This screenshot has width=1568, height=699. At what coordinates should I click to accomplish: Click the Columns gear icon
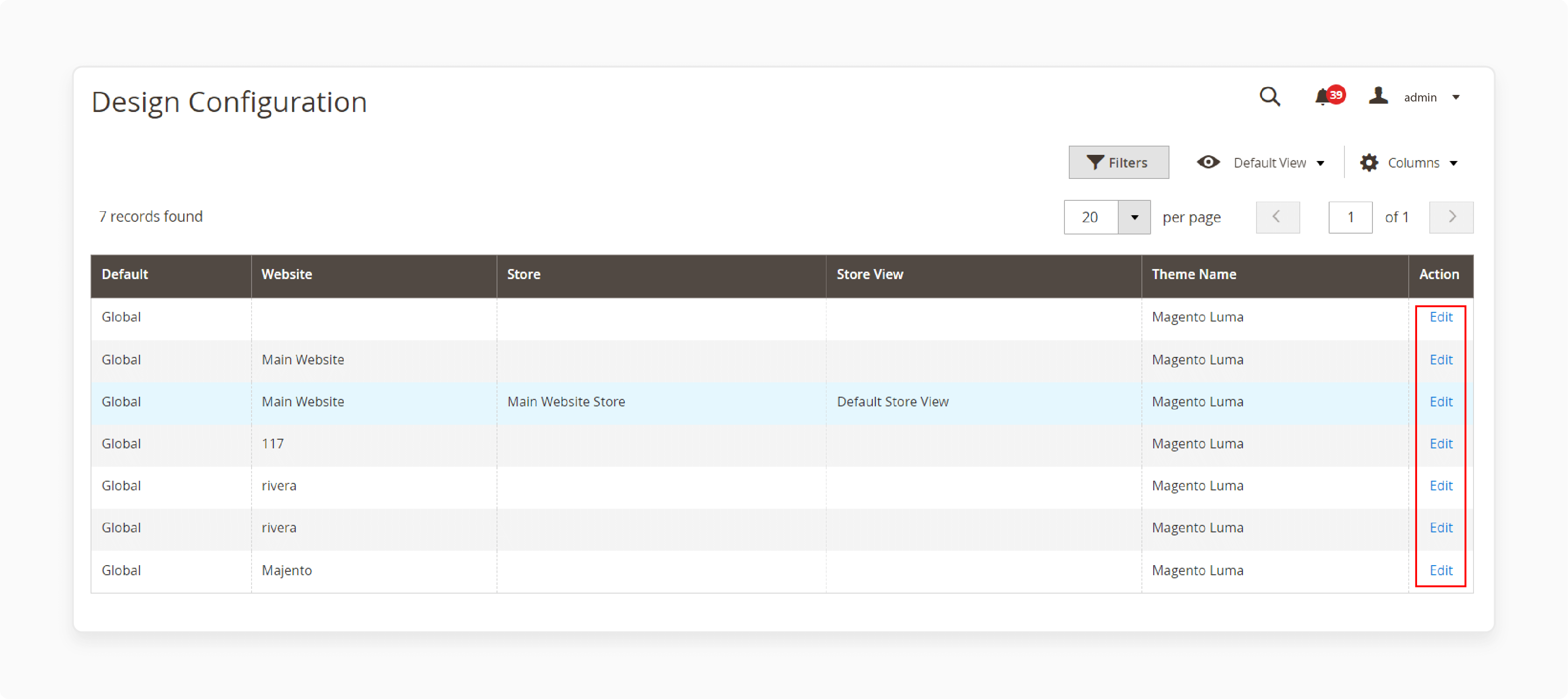coord(1369,163)
